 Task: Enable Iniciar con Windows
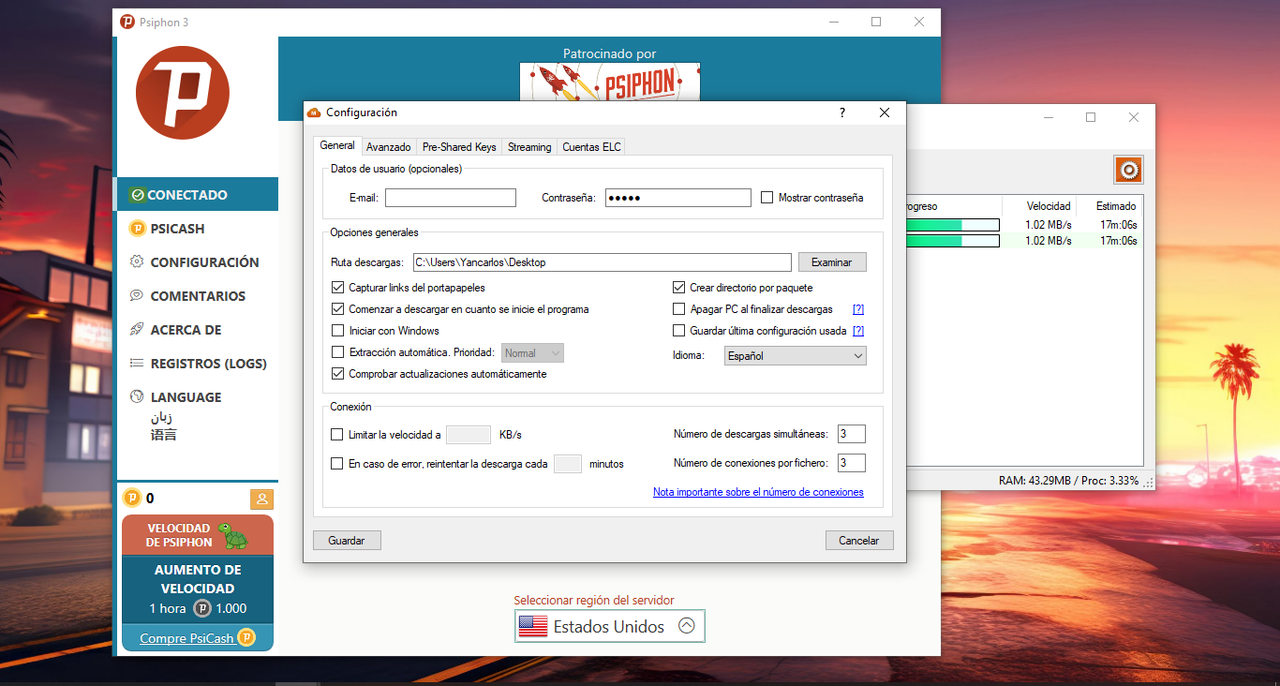pyautogui.click(x=337, y=331)
